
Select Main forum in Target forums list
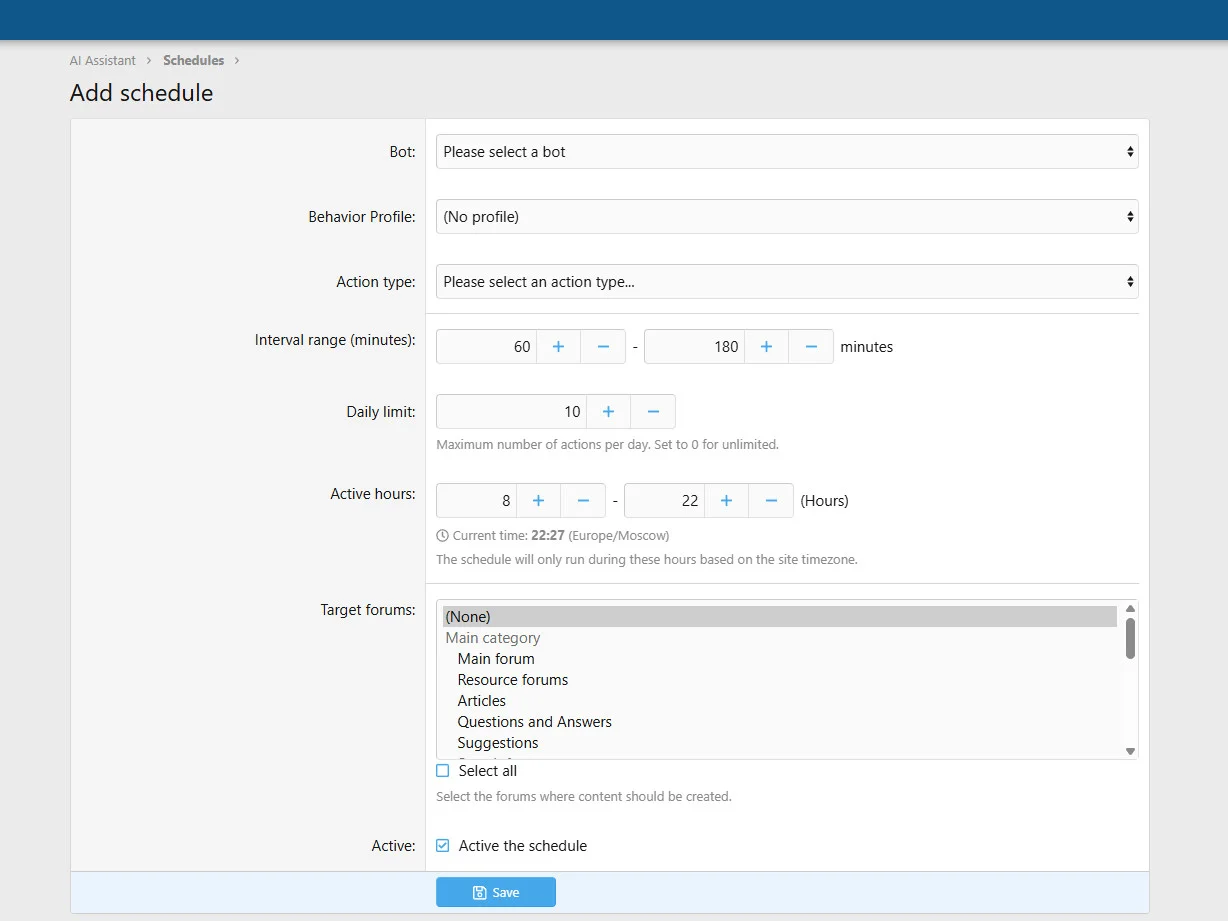click(x=496, y=659)
